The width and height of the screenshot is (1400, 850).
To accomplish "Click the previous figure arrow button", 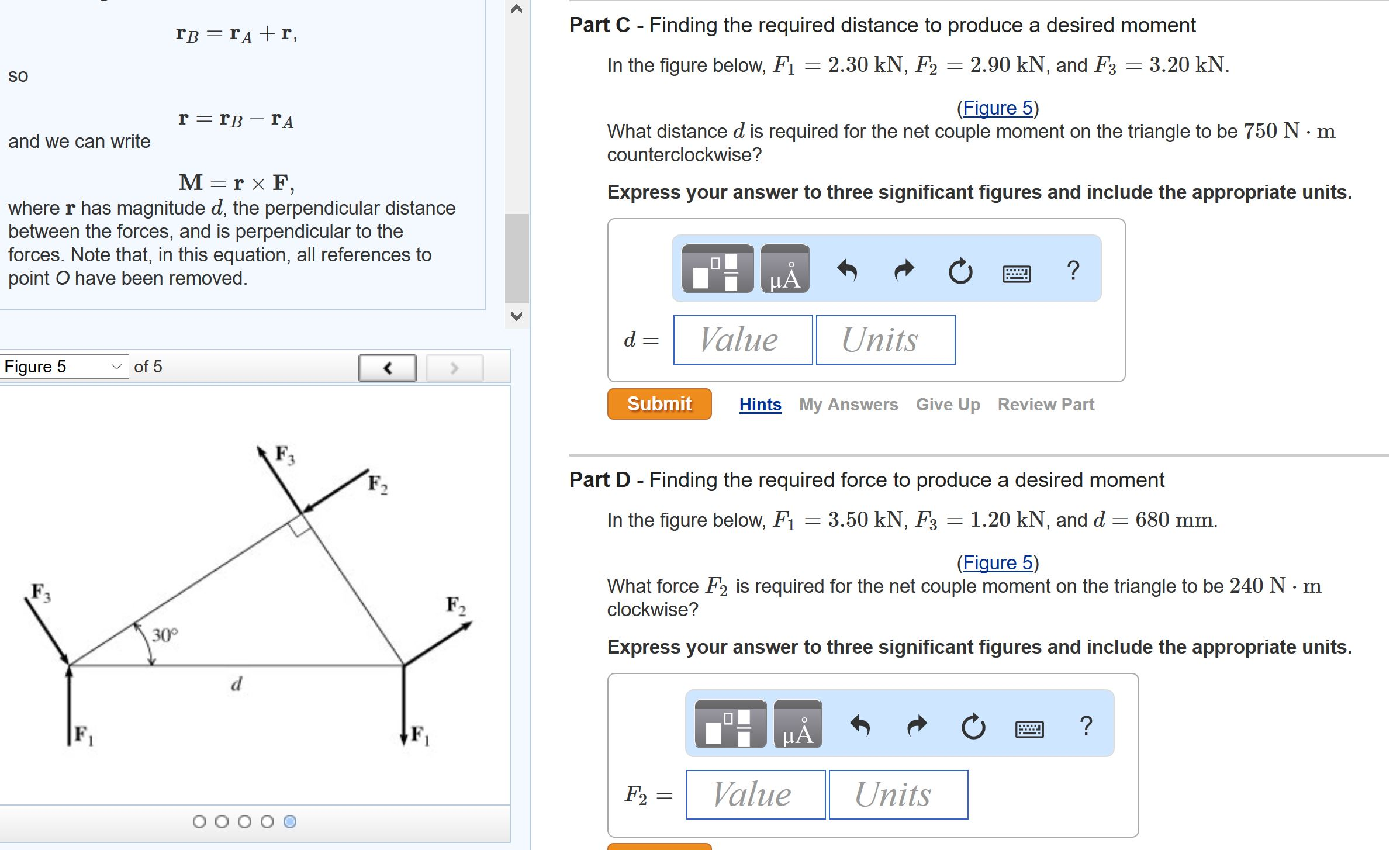I will click(x=388, y=368).
